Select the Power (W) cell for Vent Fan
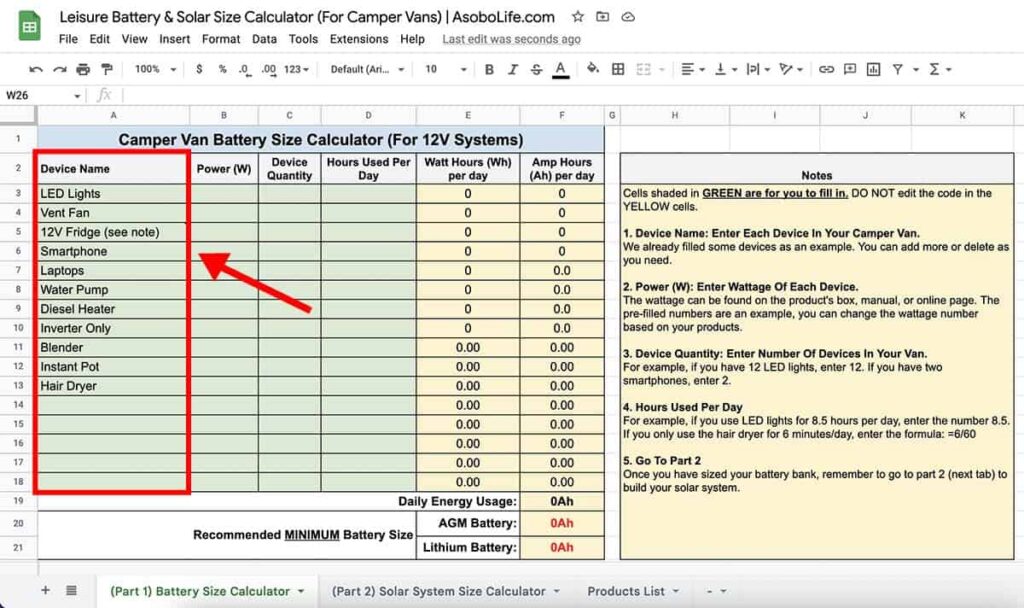This screenshot has width=1024, height=608. 224,213
